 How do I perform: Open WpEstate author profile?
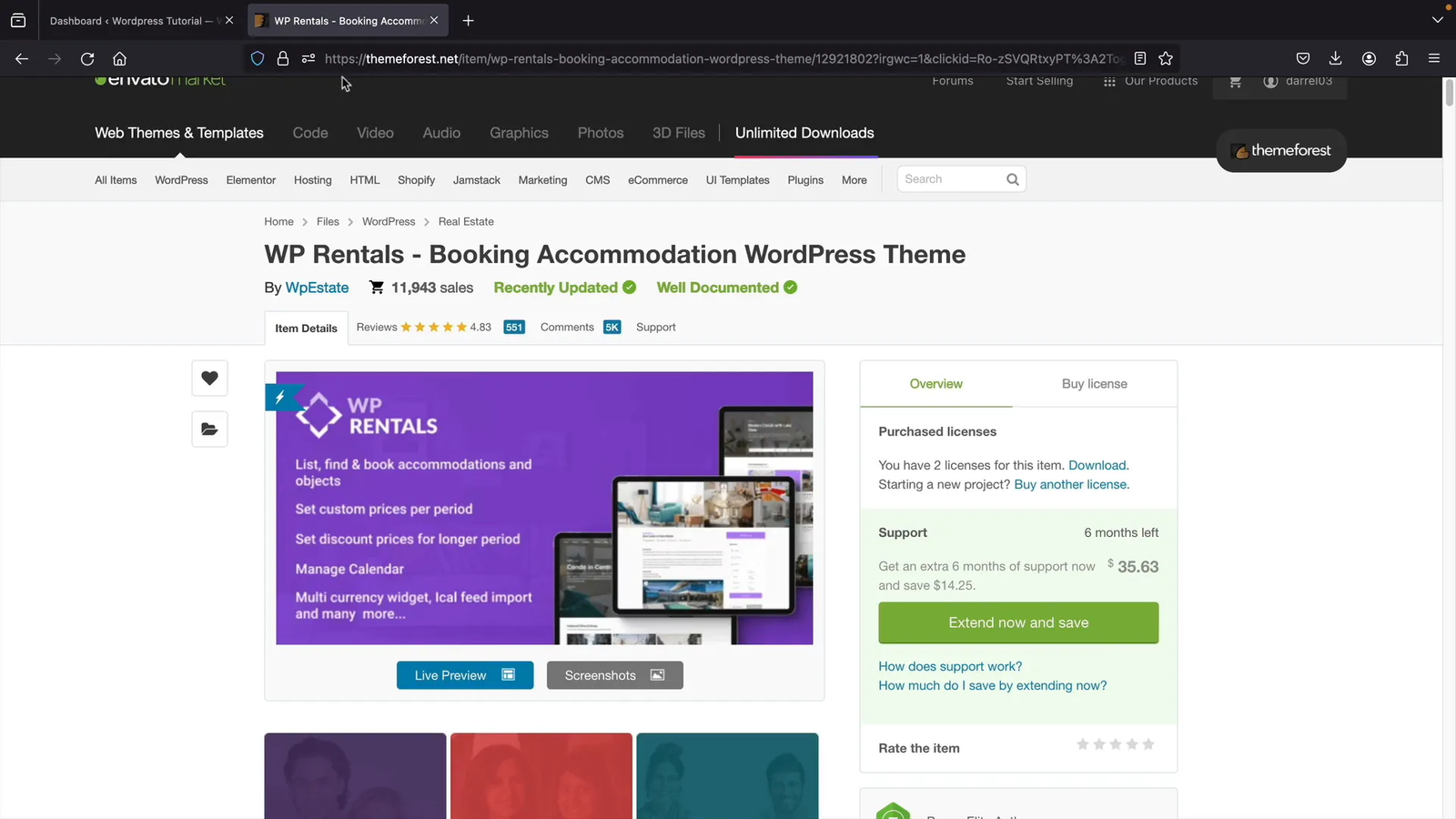[x=317, y=288]
